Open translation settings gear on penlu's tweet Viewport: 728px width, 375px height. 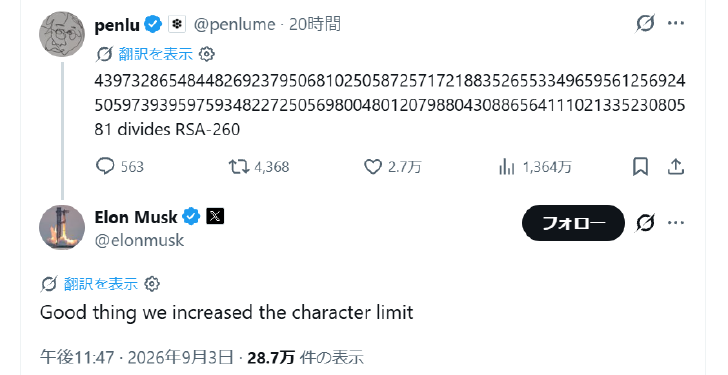(x=207, y=54)
